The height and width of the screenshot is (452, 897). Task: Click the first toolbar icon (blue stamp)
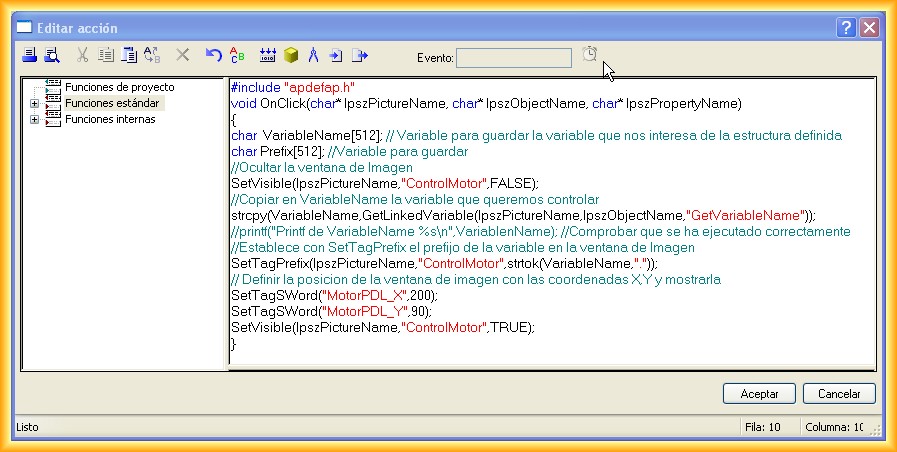[x=30, y=56]
